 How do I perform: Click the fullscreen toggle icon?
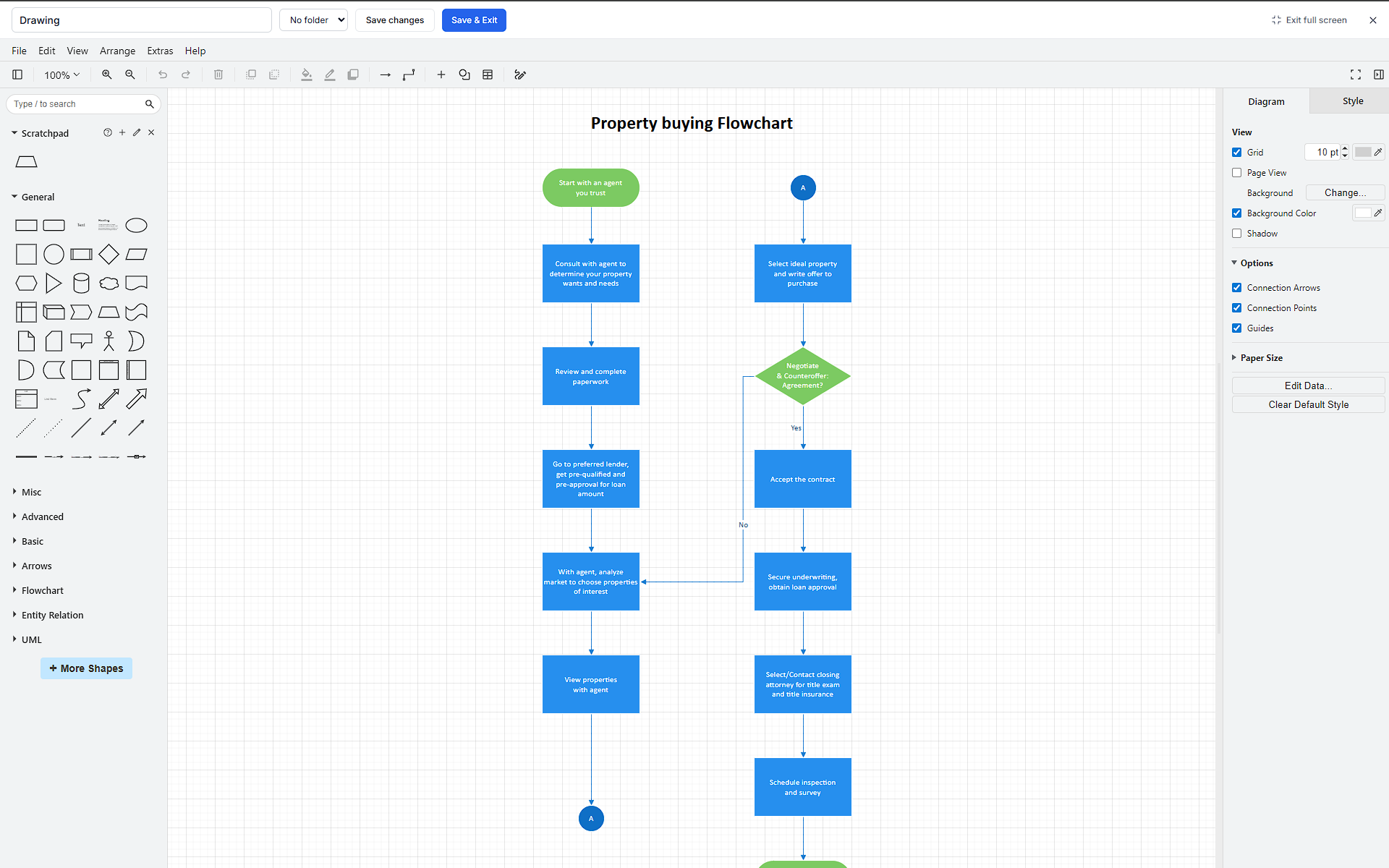(1356, 75)
